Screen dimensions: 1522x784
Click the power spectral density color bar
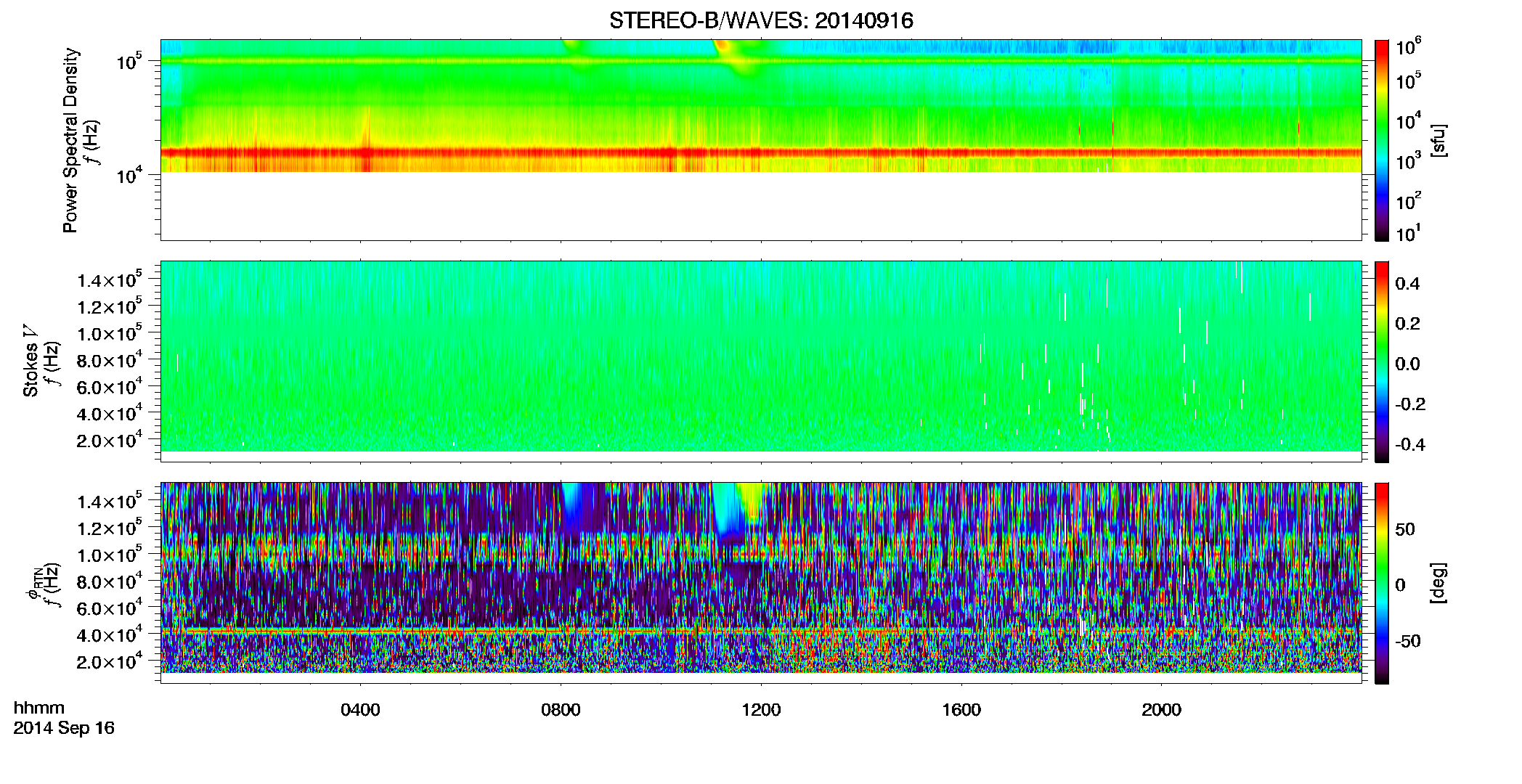coord(1382,140)
